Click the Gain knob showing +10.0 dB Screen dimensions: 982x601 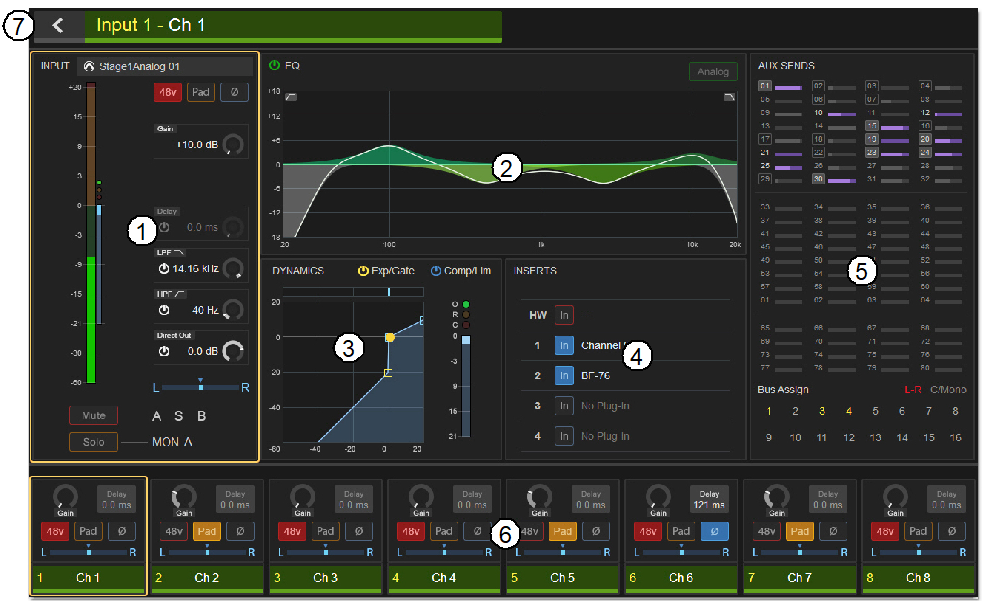(233, 145)
